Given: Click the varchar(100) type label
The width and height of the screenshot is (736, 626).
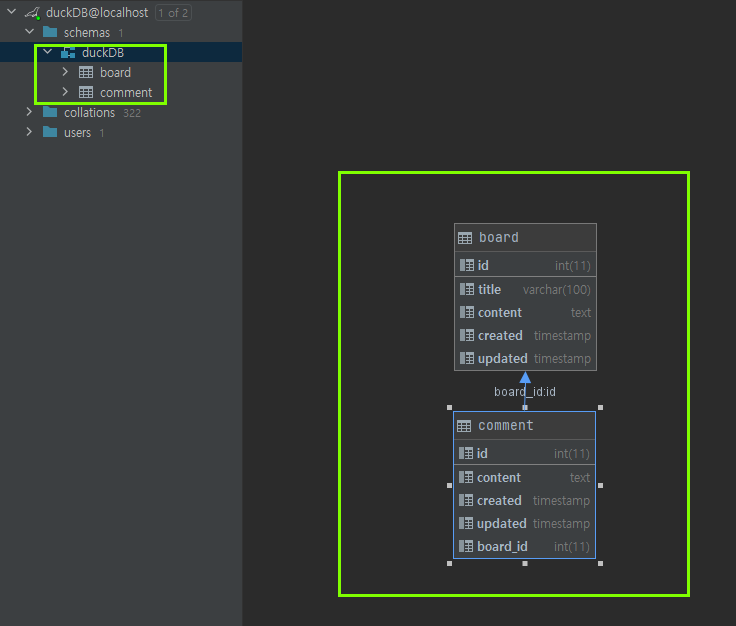Looking at the screenshot, I should [x=557, y=290].
